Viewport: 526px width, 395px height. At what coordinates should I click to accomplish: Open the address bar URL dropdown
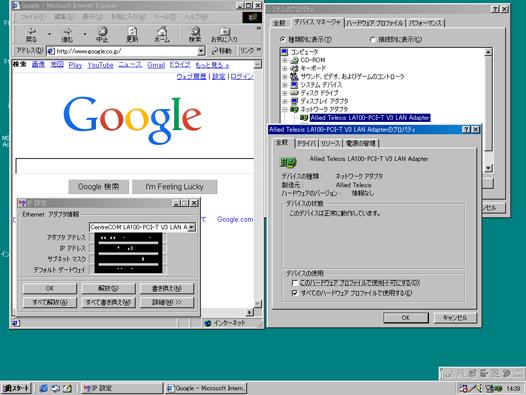pyautogui.click(x=201, y=51)
